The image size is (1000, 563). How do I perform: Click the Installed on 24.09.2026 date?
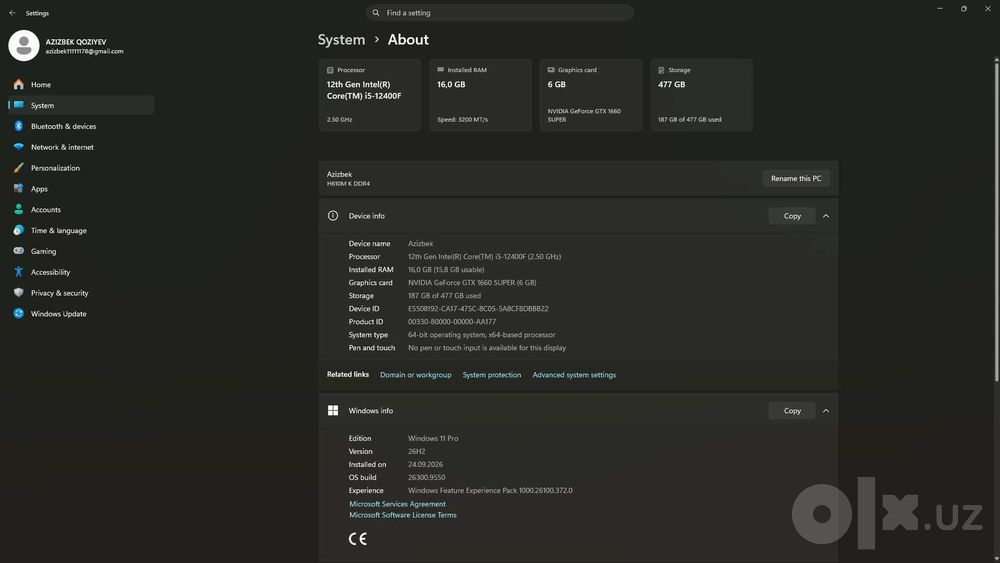425,465
